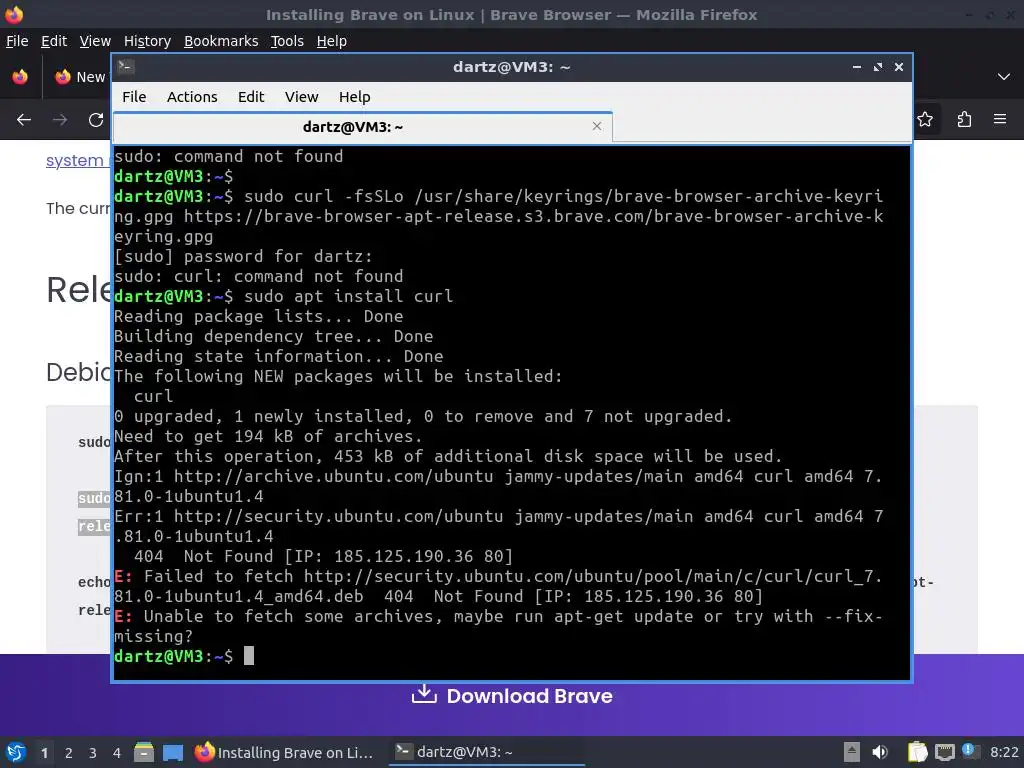Open removable media eject tray icon

(851, 752)
